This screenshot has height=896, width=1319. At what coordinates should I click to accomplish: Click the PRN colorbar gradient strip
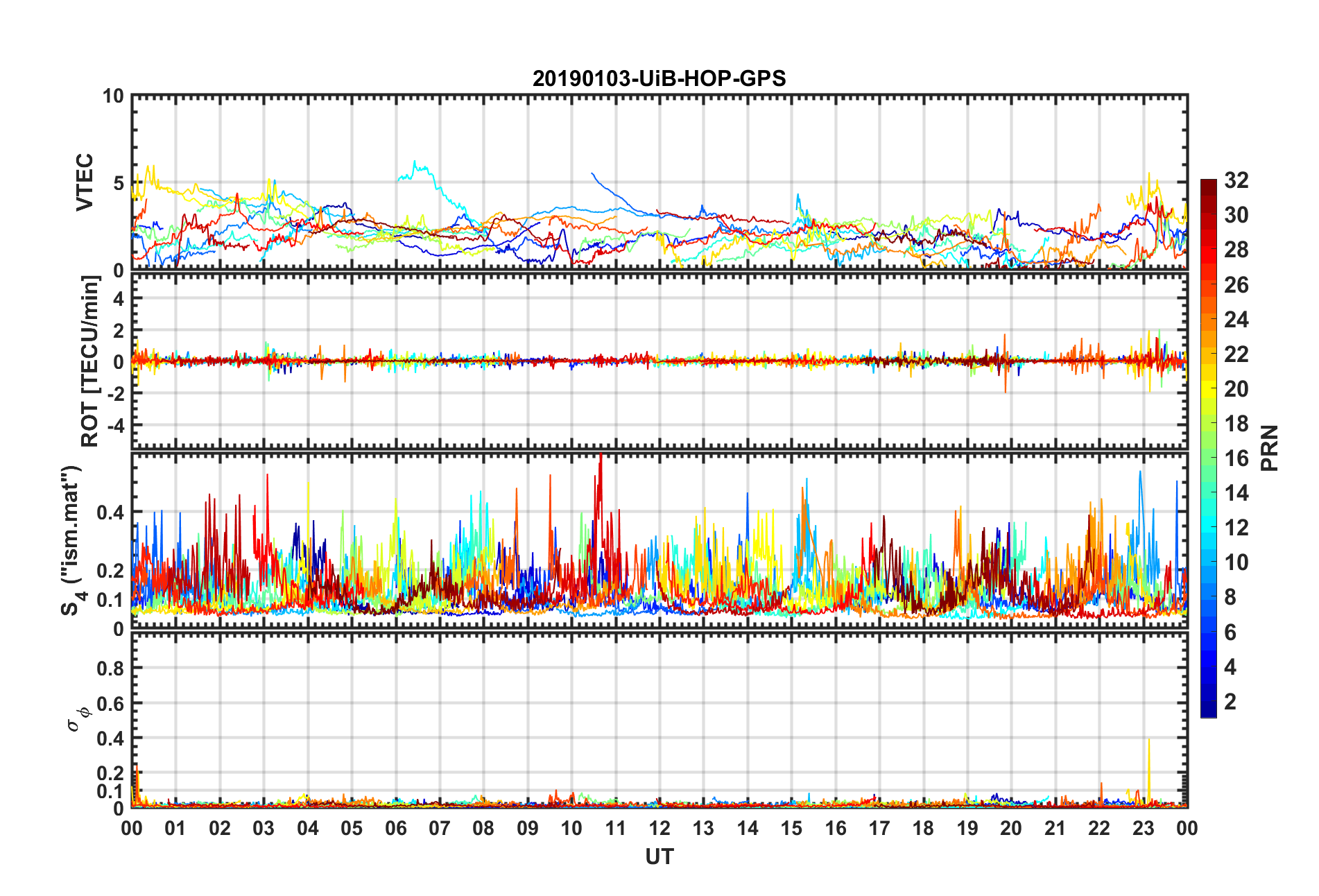click(x=1208, y=448)
